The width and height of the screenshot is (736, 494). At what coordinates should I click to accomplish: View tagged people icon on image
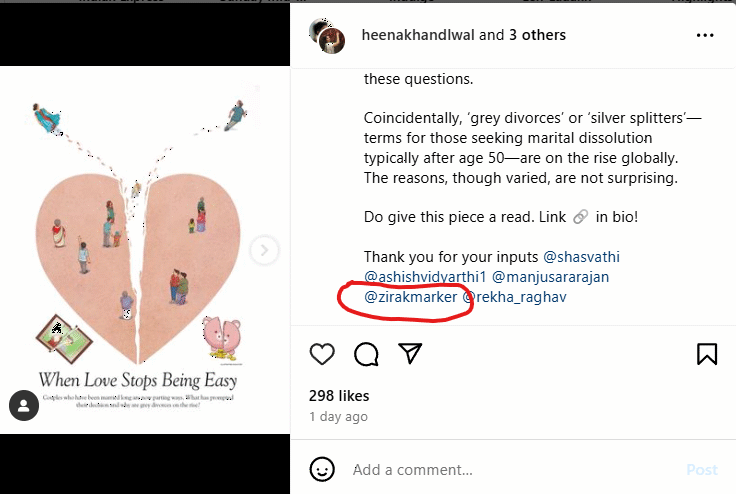coord(23,406)
